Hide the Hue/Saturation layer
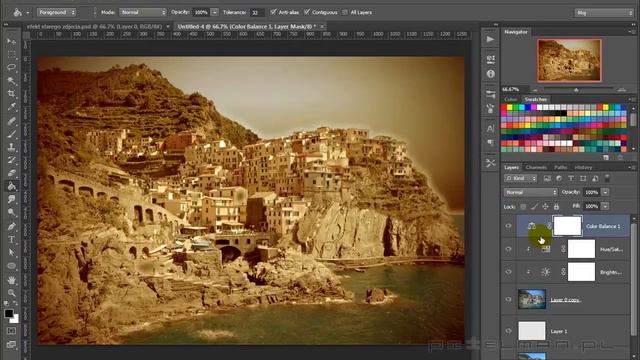The height and width of the screenshot is (360, 640). click(x=508, y=249)
